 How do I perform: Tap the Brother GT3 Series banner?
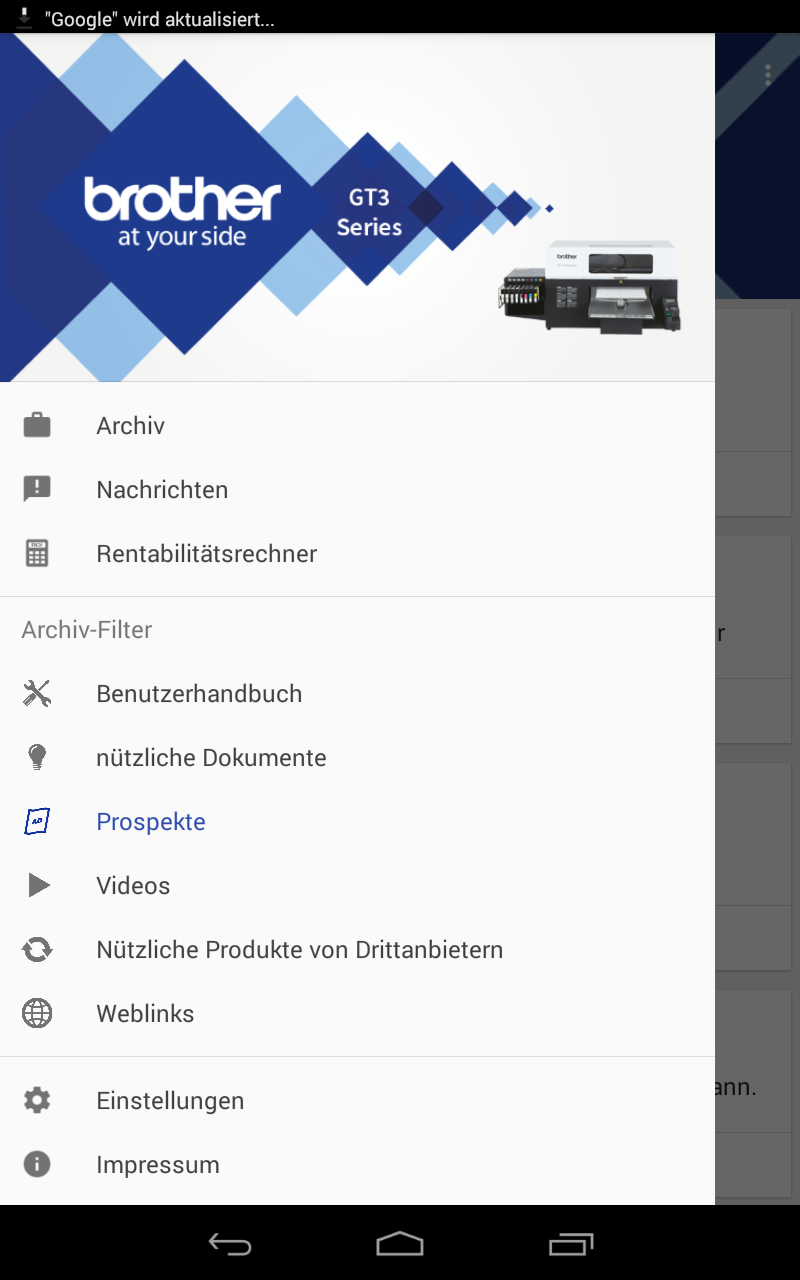357,208
